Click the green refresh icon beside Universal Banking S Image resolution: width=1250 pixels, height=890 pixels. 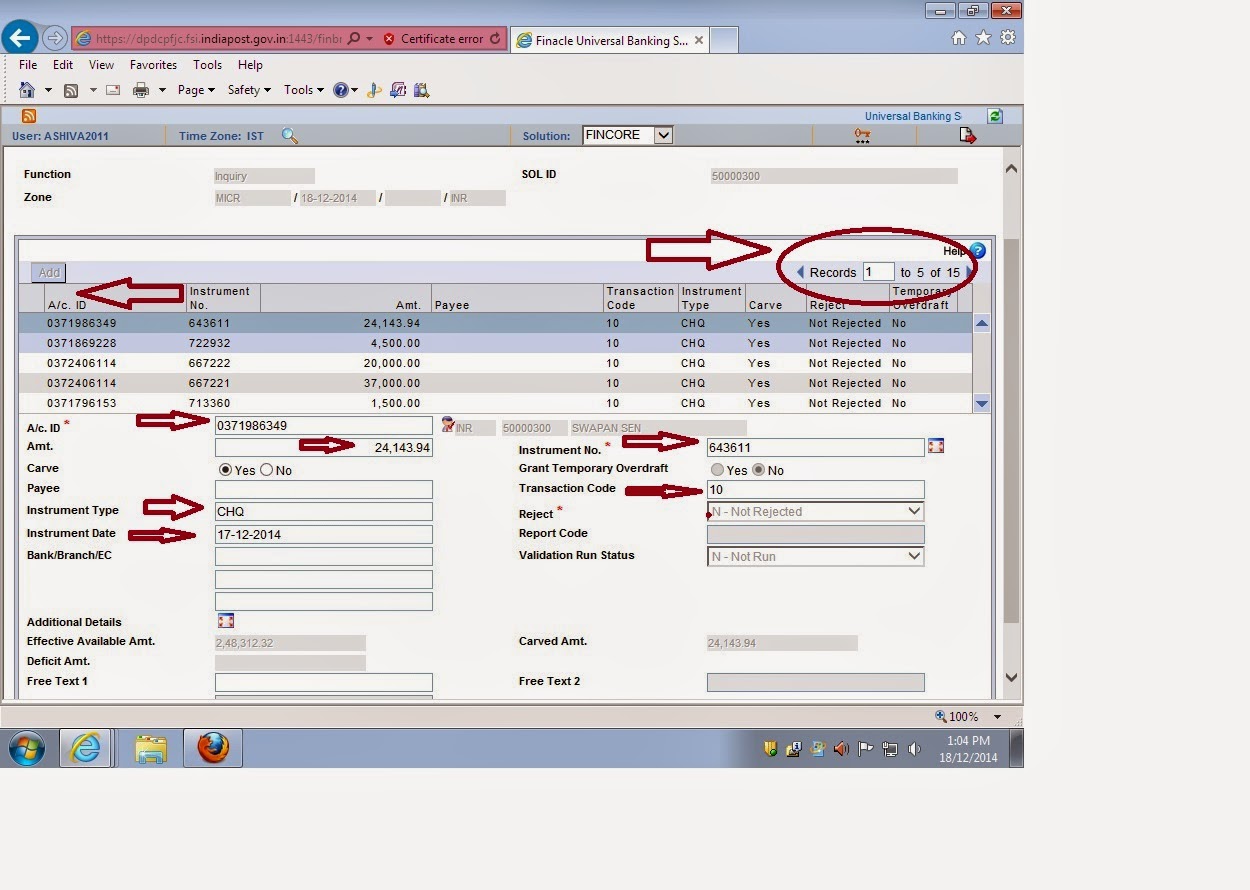pyautogui.click(x=994, y=116)
